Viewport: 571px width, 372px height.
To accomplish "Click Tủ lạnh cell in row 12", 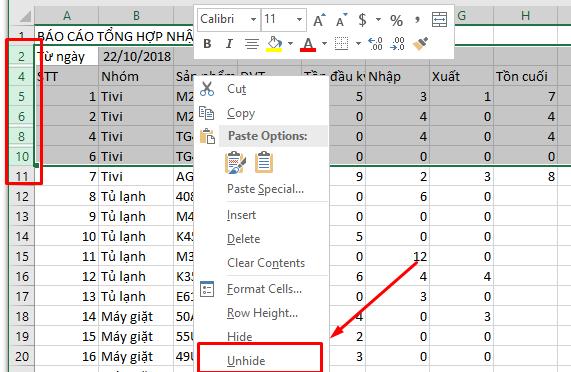I will [136, 197].
